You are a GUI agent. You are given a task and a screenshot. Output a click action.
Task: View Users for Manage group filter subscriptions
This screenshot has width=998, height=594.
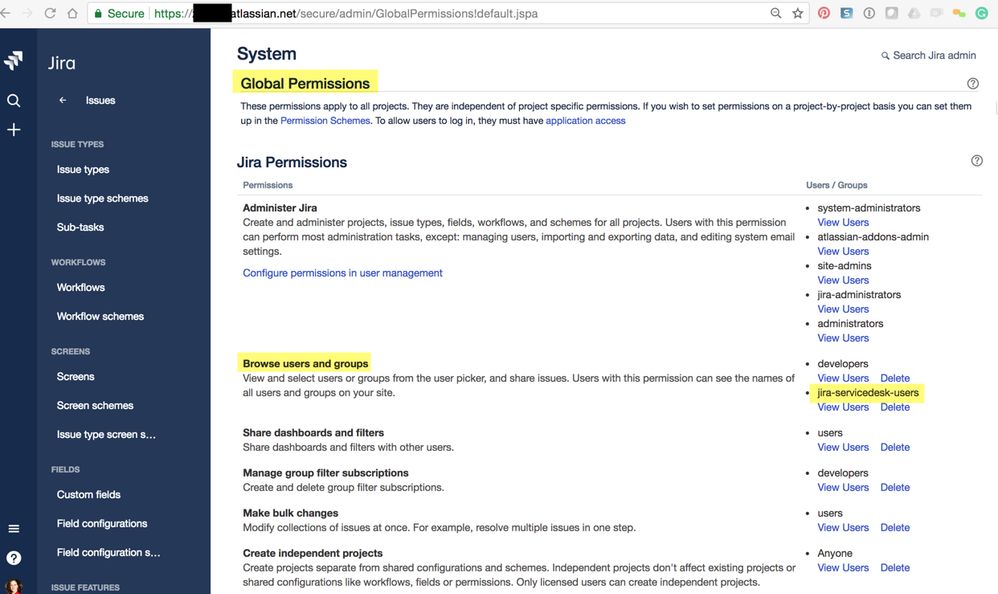point(843,487)
